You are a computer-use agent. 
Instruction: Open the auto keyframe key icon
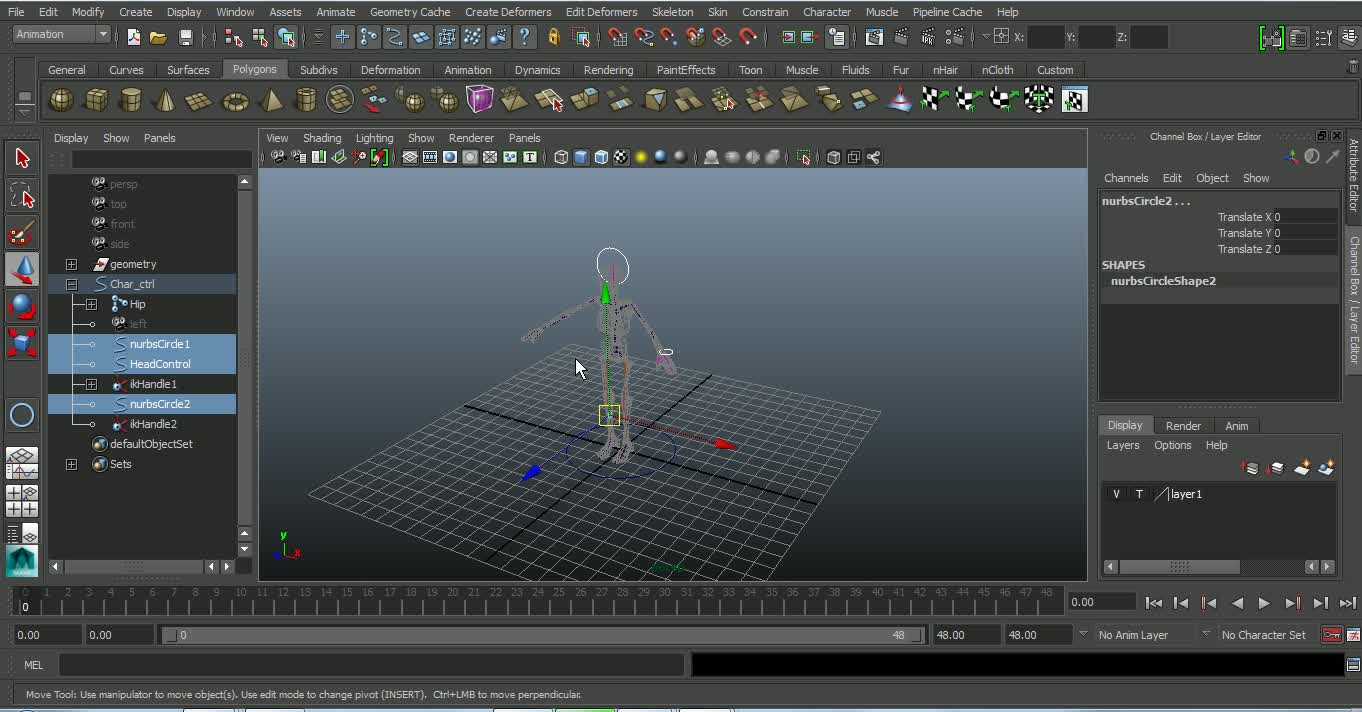click(x=1331, y=635)
